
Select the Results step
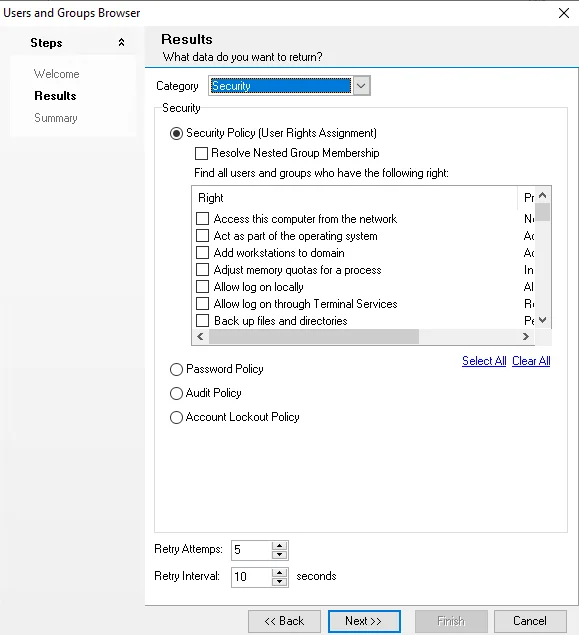coord(55,96)
